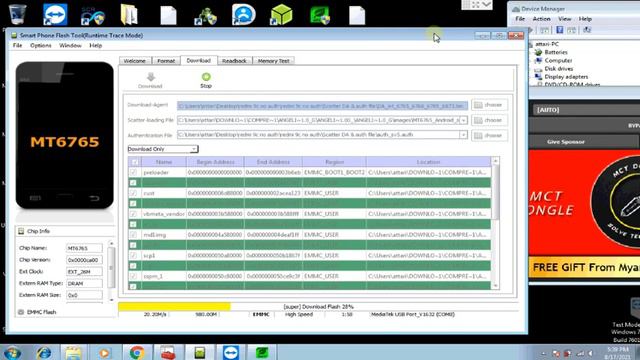Open View menu in Device Manager

coord(565,19)
